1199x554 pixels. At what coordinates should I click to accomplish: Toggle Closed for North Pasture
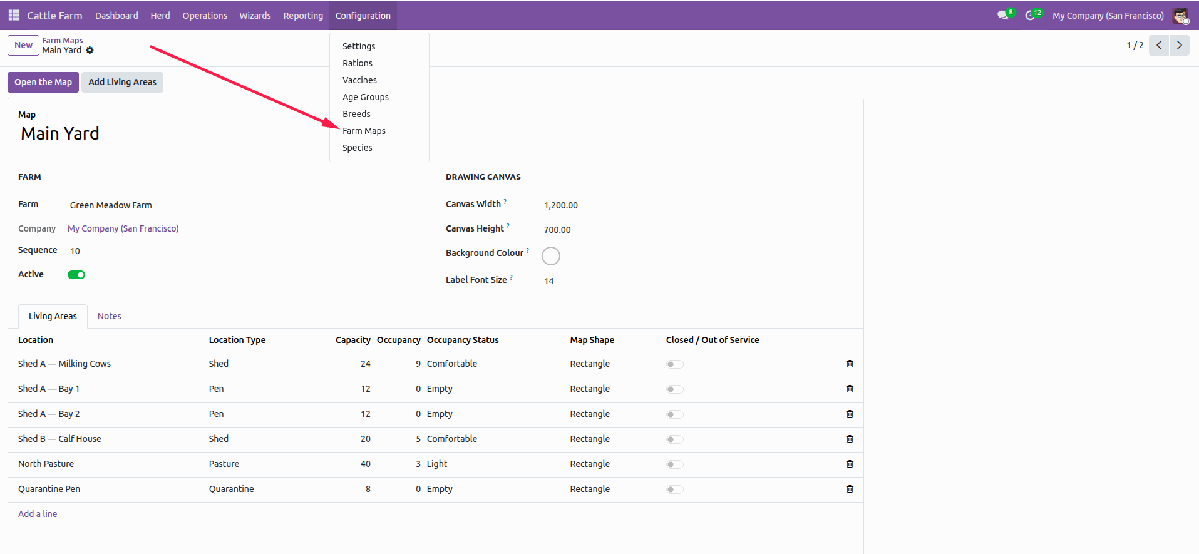[x=675, y=464]
